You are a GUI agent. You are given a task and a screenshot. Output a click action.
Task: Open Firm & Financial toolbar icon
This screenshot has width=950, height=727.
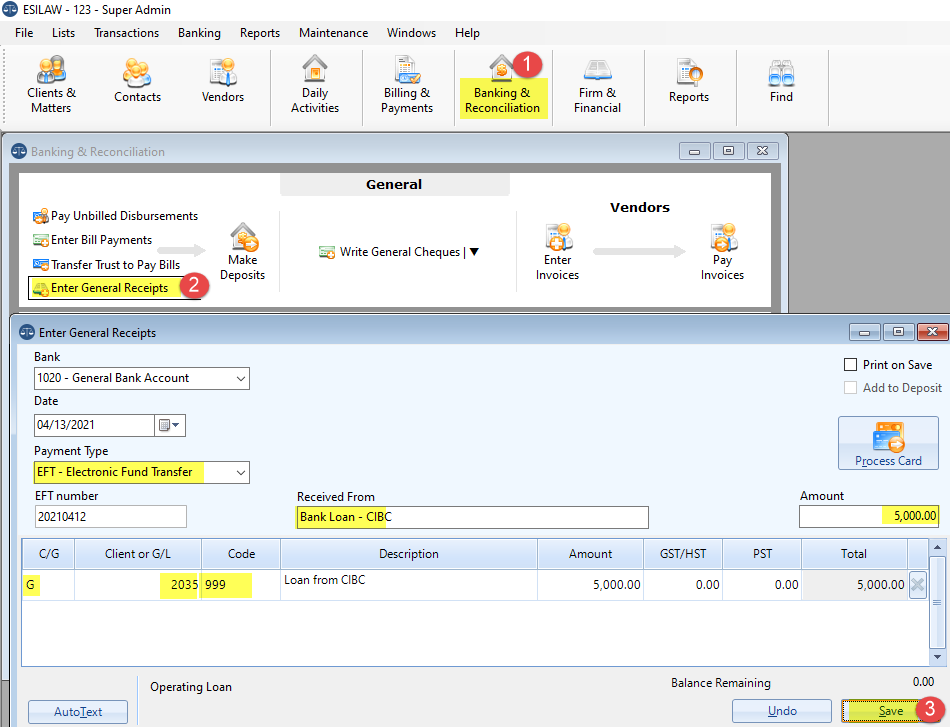pyautogui.click(x=597, y=85)
